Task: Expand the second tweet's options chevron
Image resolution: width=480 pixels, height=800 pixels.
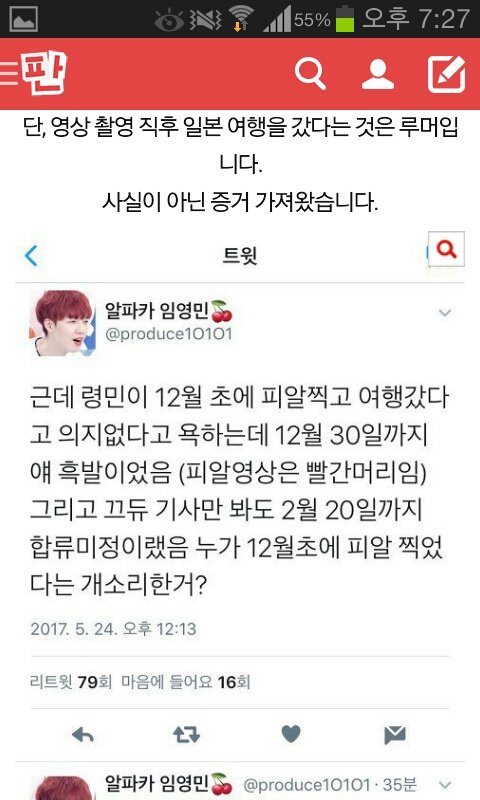Action: click(x=445, y=785)
